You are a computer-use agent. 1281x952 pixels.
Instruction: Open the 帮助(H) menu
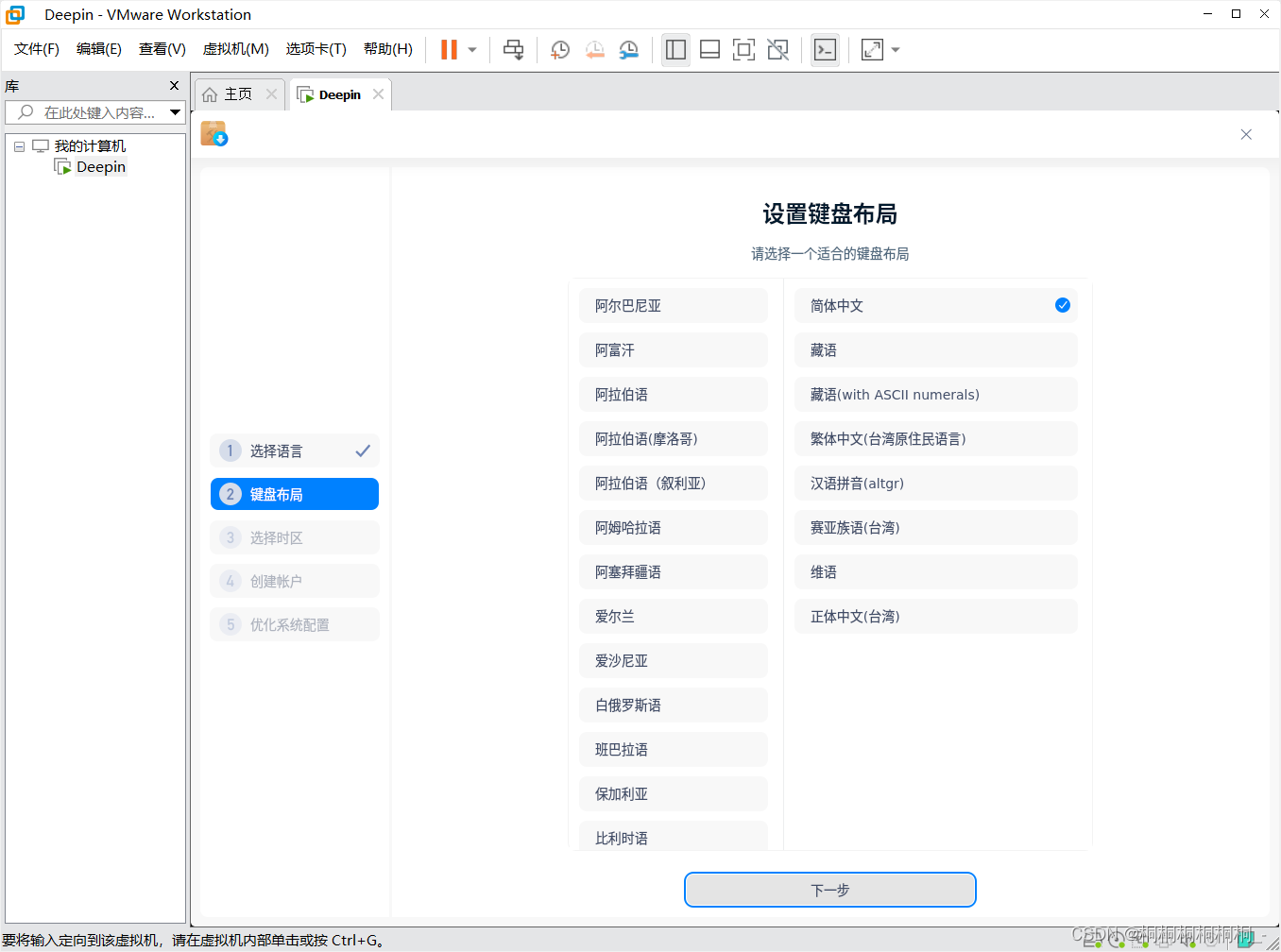tap(388, 49)
